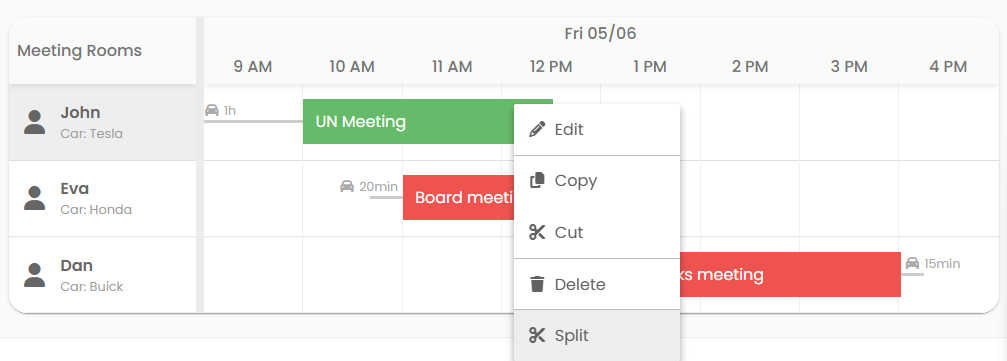Click the scissors icon beside Split
Screen dimensions: 1007x361
point(537,335)
